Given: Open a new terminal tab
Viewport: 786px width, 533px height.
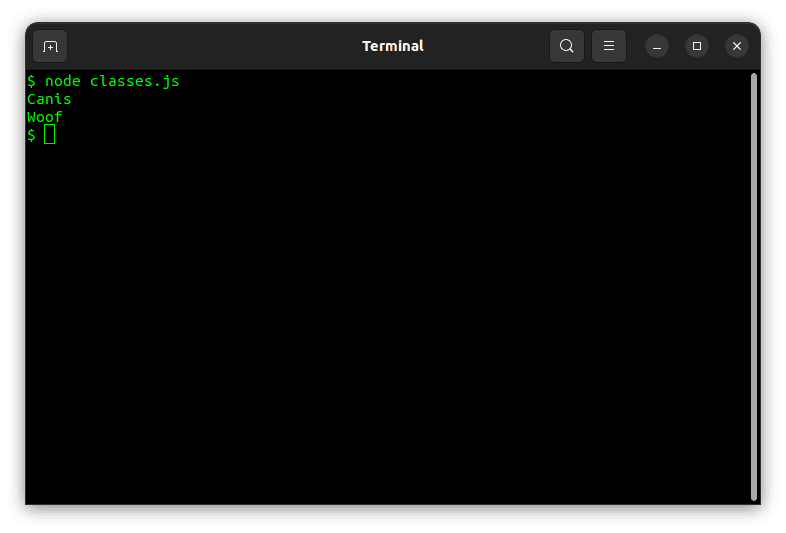Looking at the screenshot, I should point(50,46).
